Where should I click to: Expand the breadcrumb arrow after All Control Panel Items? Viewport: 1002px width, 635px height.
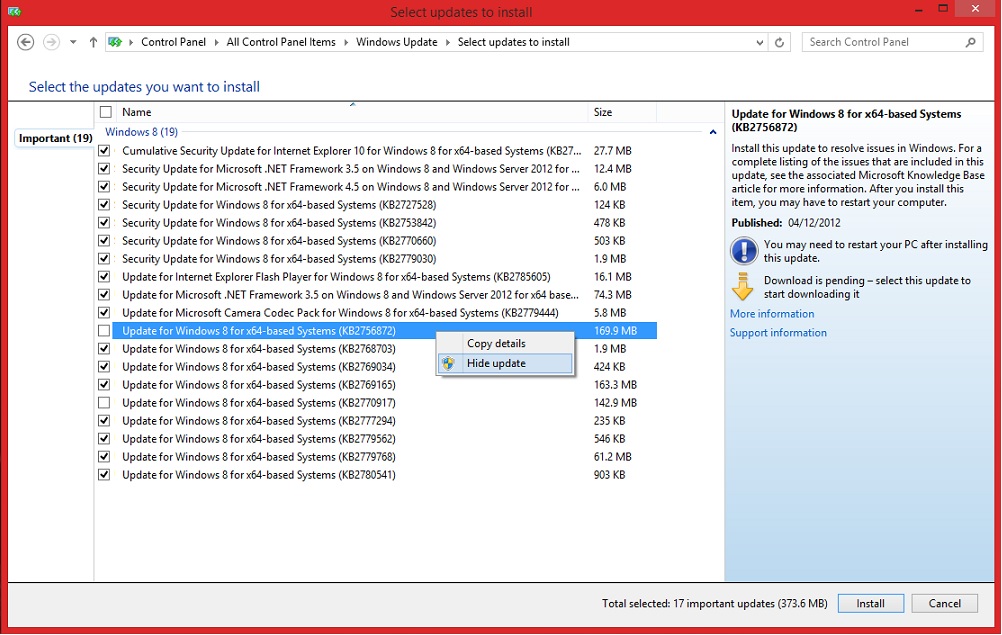(346, 42)
